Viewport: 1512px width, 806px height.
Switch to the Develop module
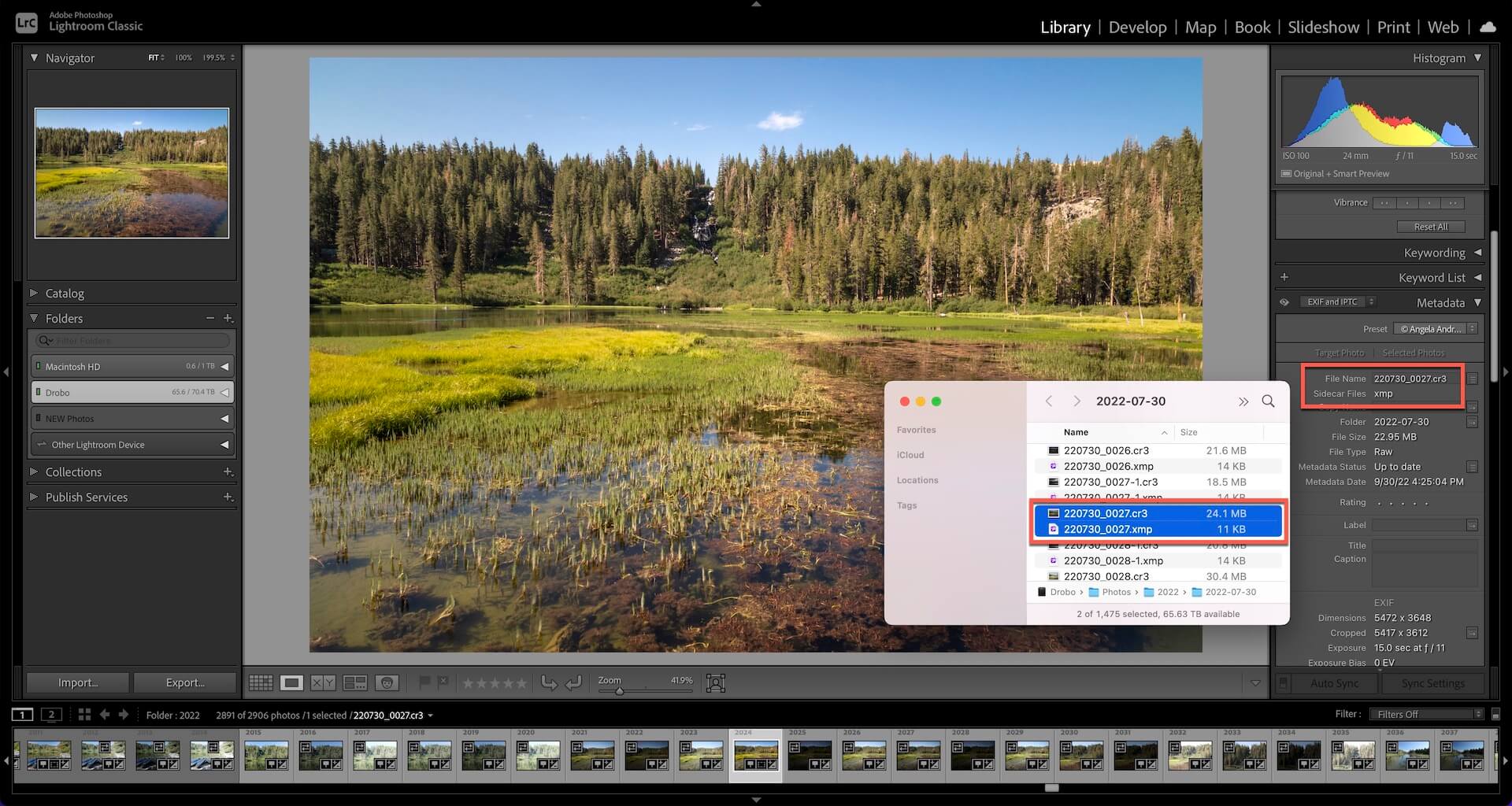(x=1137, y=27)
